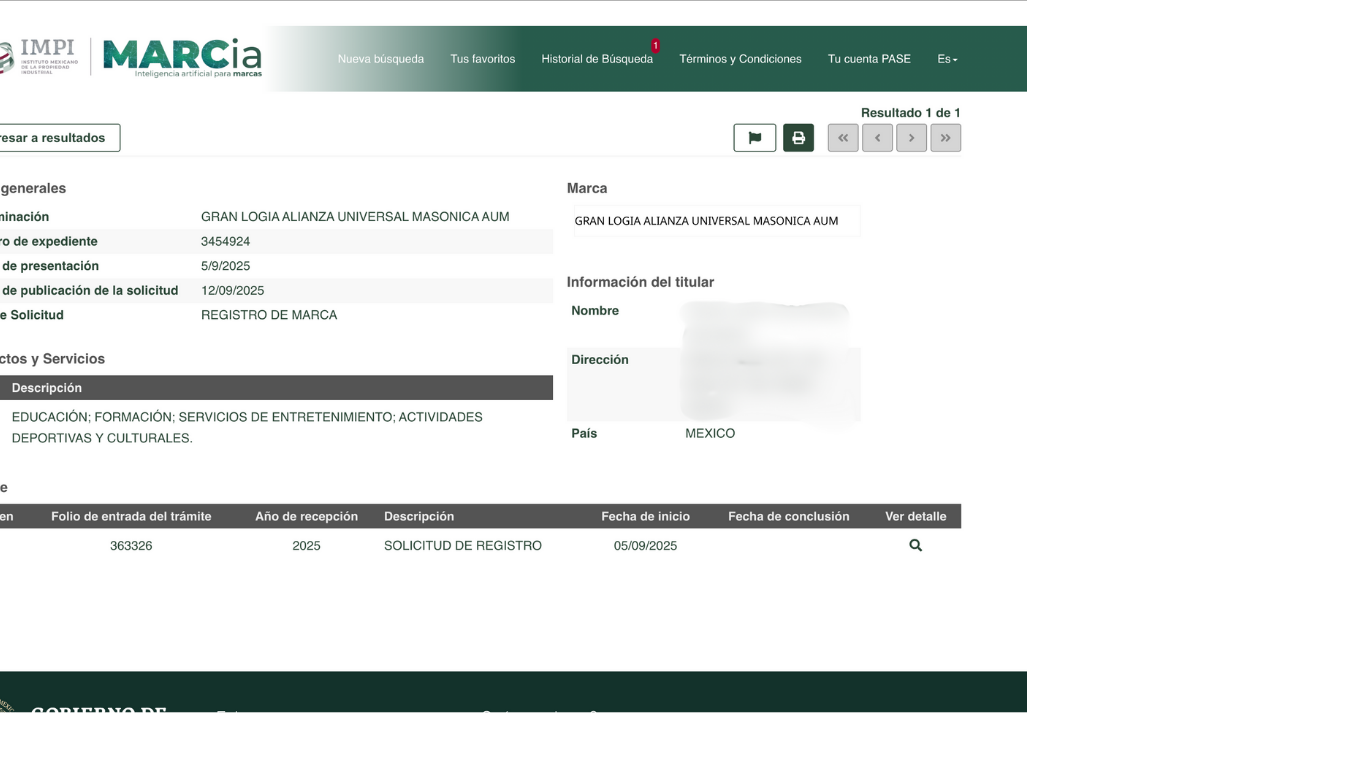Click the Ver detalle column header
Image resolution: width=1366 pixels, height=768 pixels.
pos(915,516)
